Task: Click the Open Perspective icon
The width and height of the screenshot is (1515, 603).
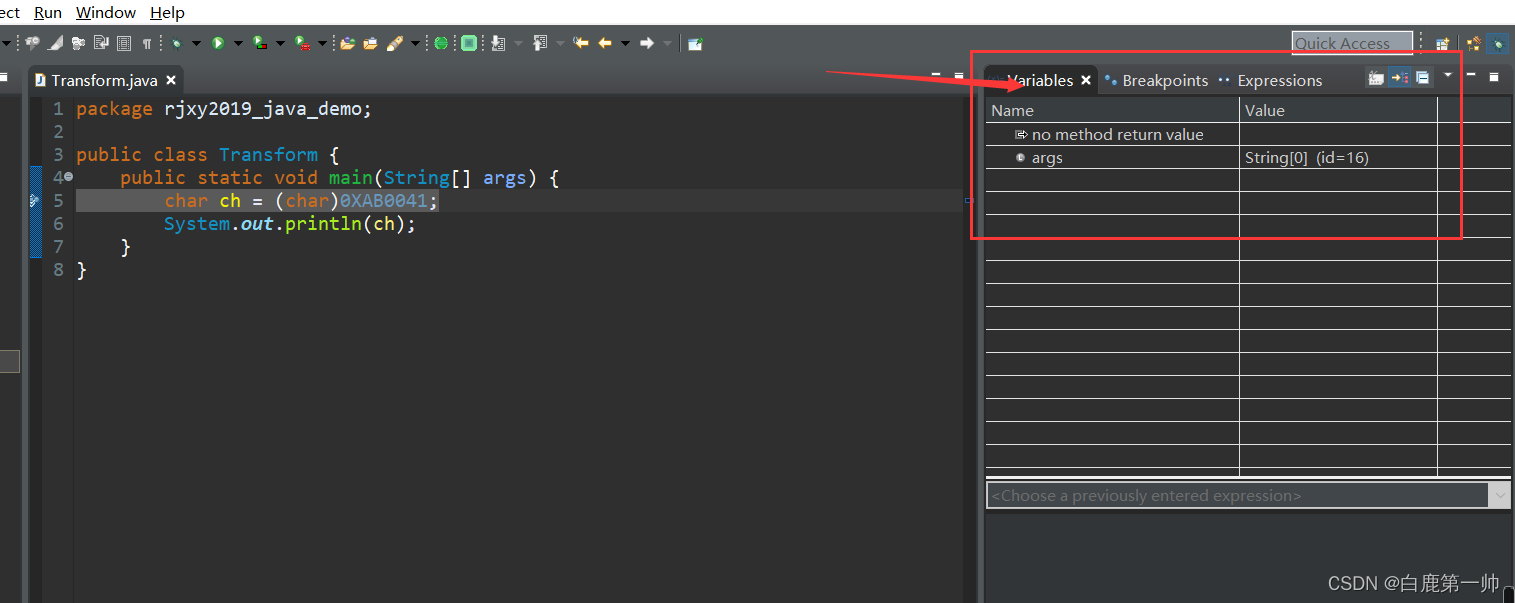Action: coord(1442,43)
